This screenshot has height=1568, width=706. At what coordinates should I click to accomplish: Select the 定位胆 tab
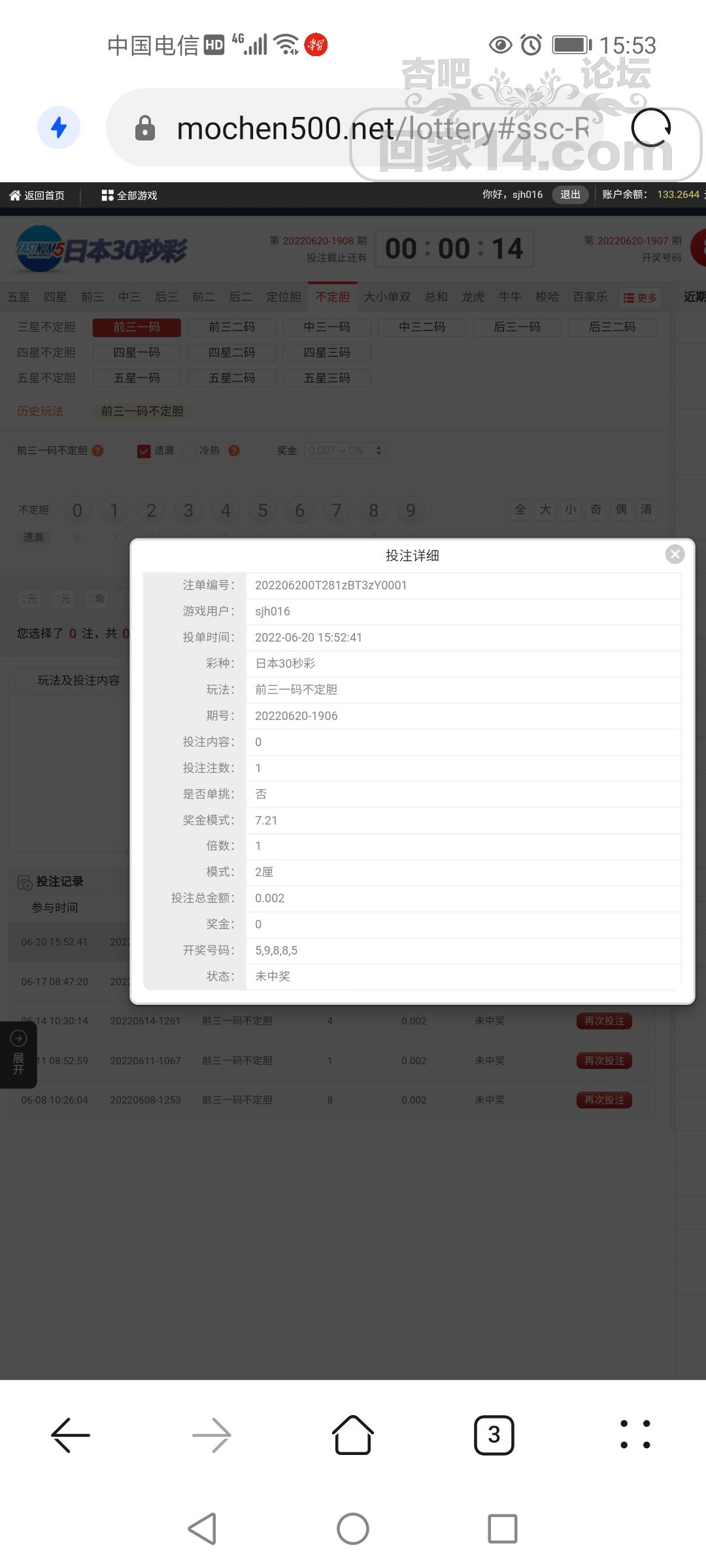pyautogui.click(x=284, y=297)
